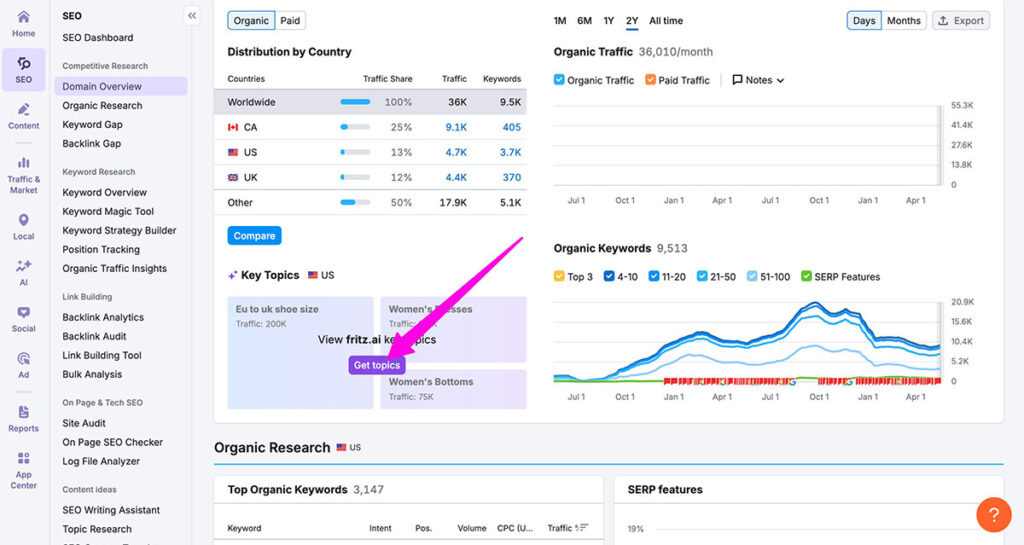Sort by the Traffic column filter icon
Image resolution: width=1024 pixels, height=545 pixels.
pyautogui.click(x=583, y=528)
